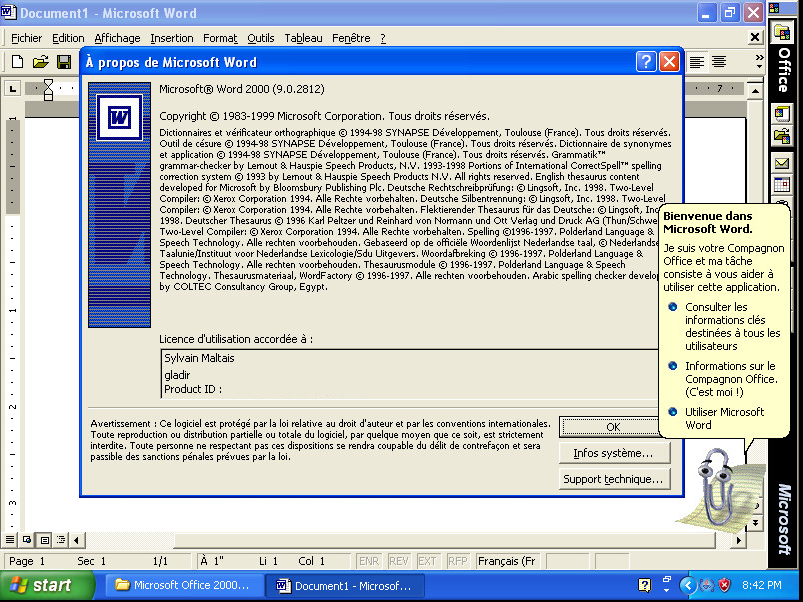Open the Edition menu
Viewport: 803px width, 602px height.
click(68, 38)
